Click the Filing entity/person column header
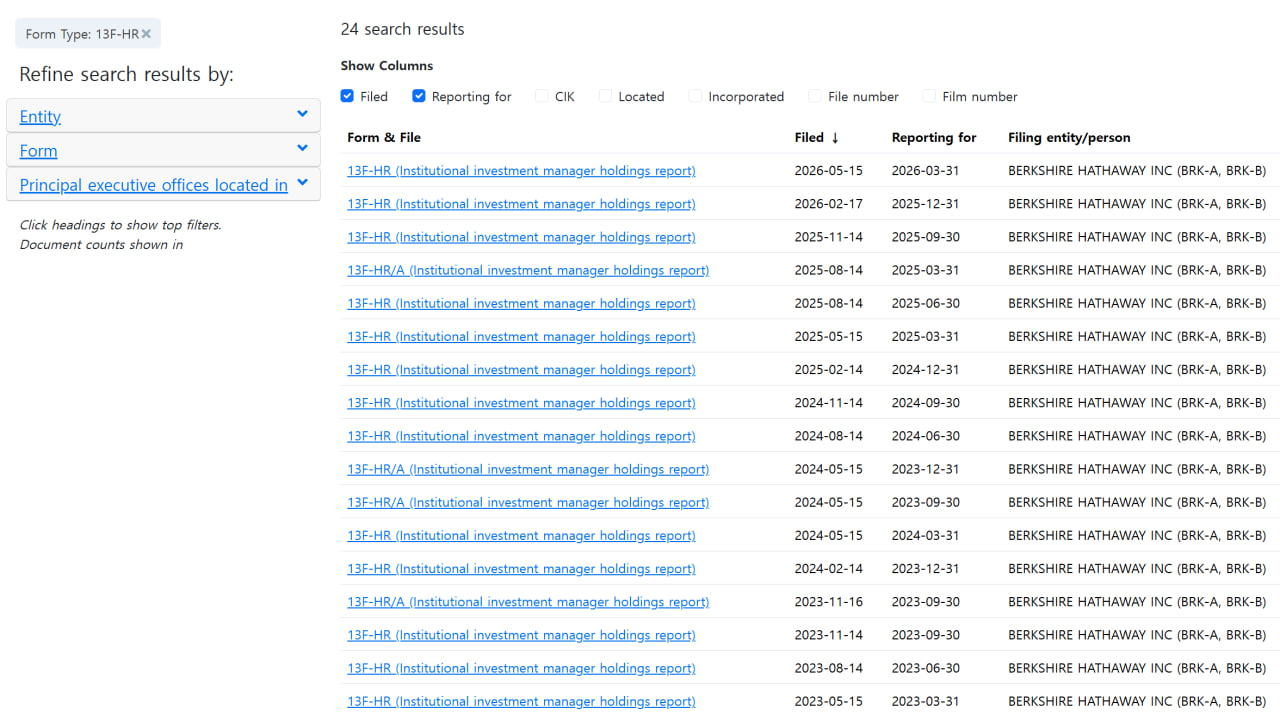The image size is (1280, 715). [x=1069, y=138]
